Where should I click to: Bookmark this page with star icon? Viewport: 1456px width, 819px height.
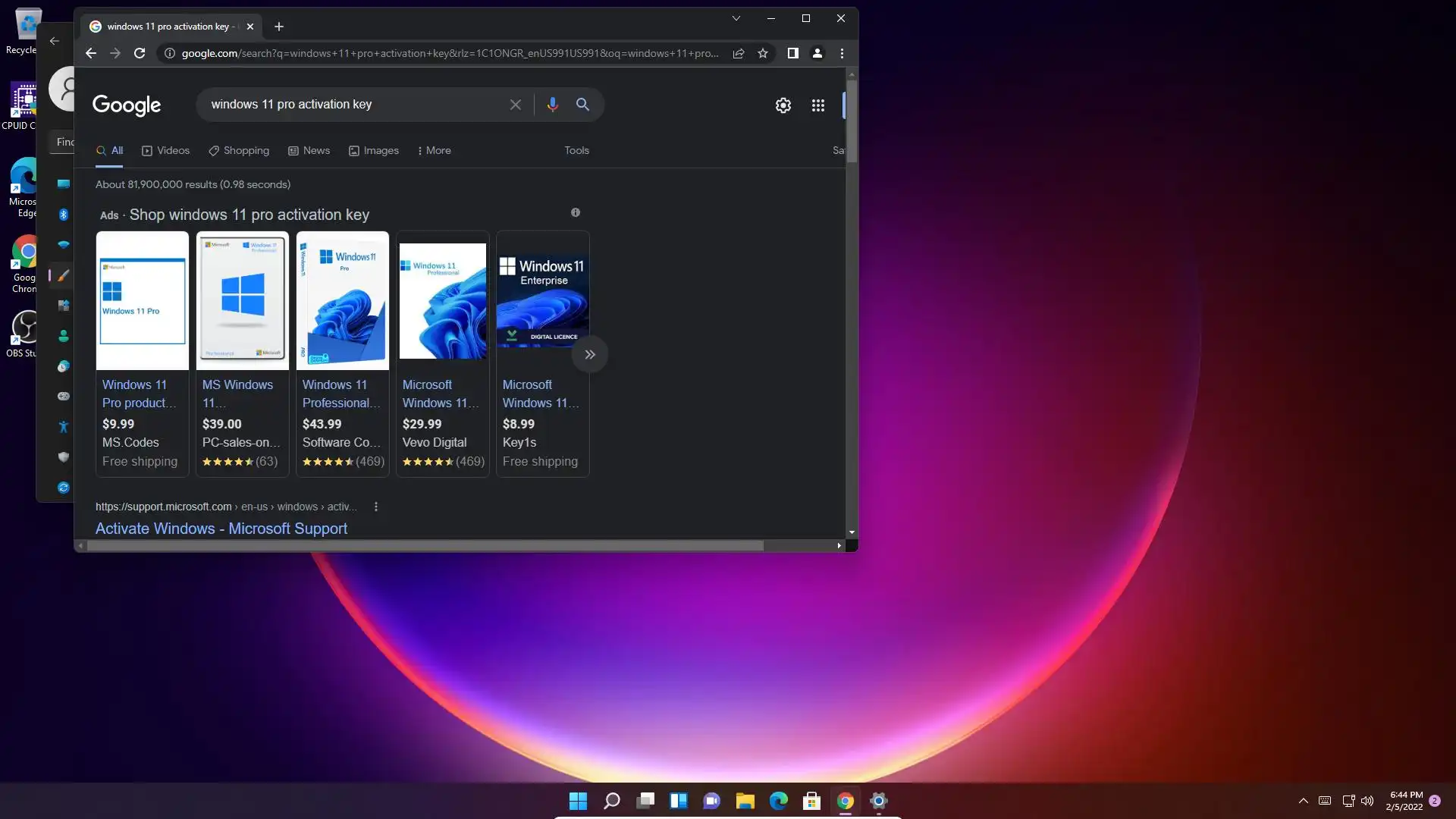[763, 53]
